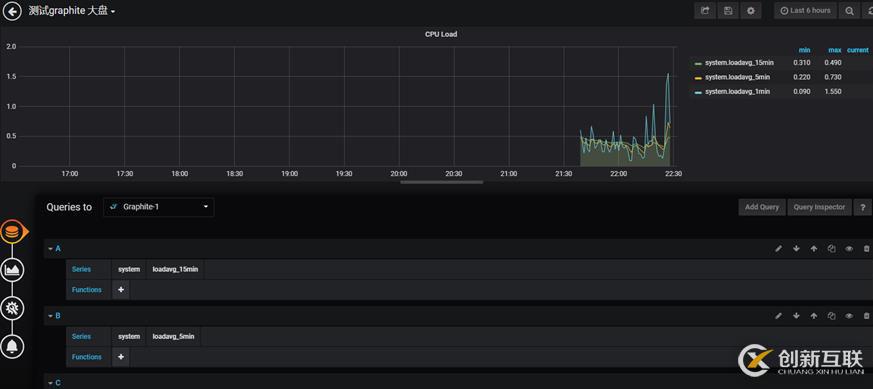Click the question mark help button
The image size is (873, 389).
[862, 207]
